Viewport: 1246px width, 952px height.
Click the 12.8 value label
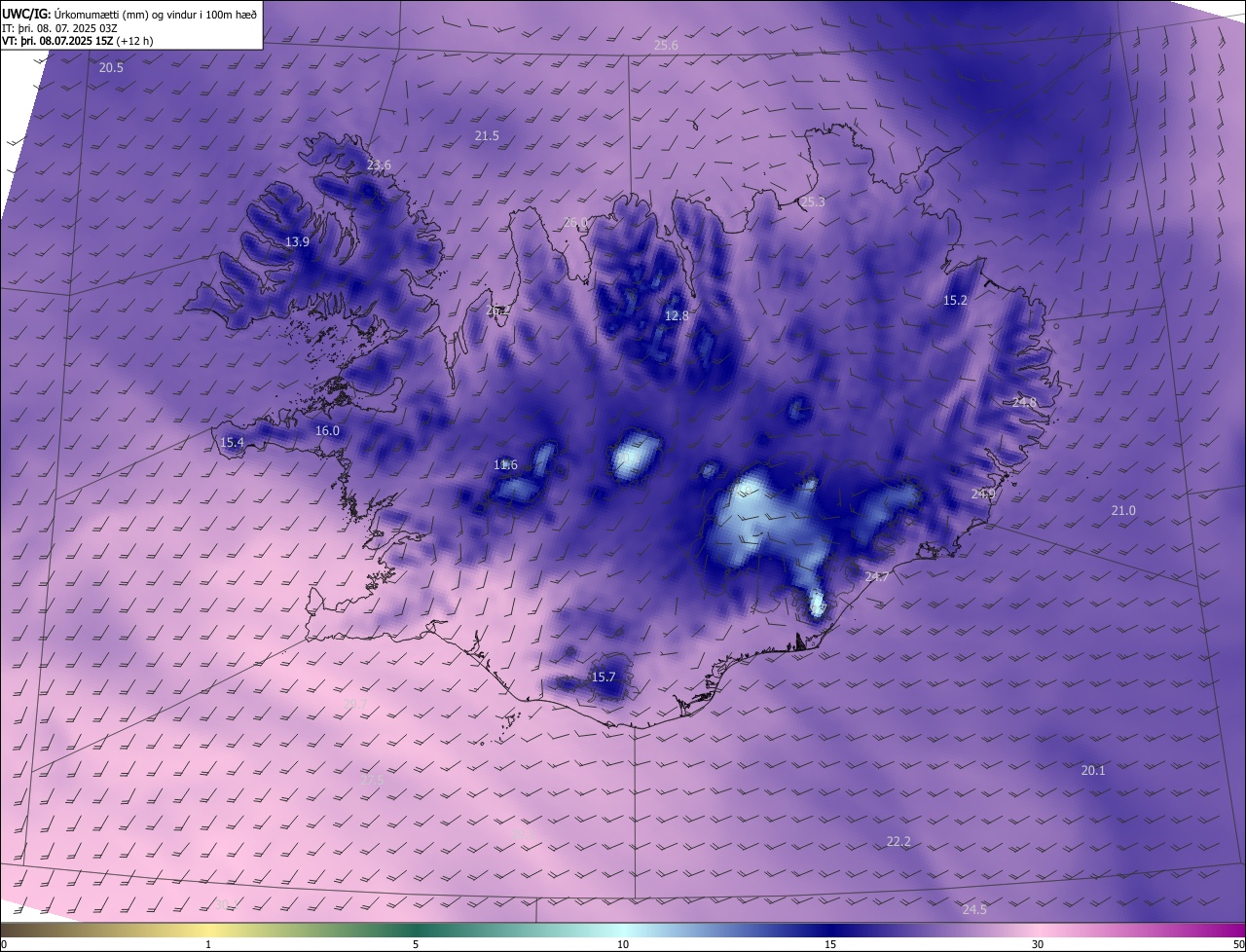[x=677, y=316]
